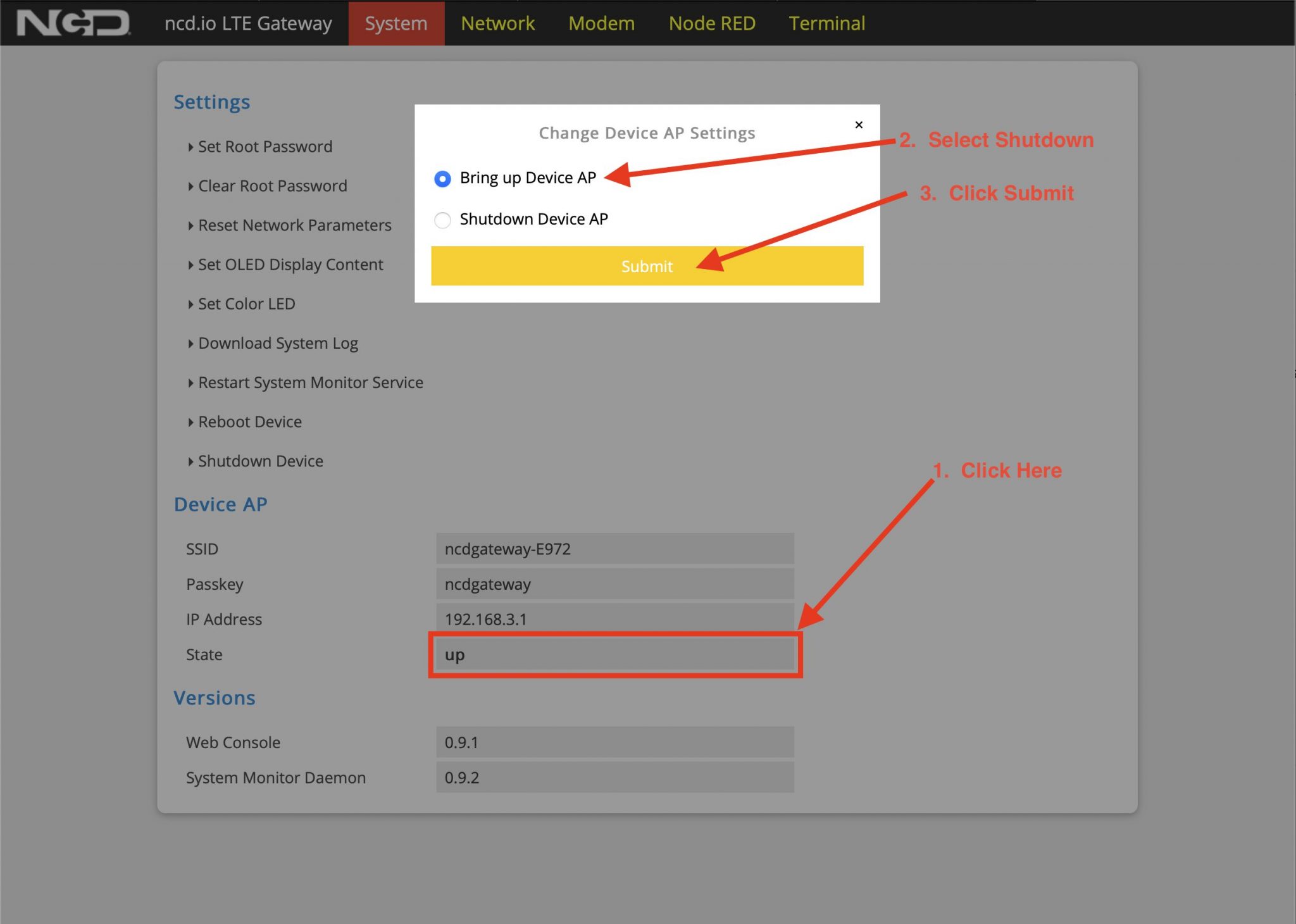
Task: Click the State field showing up
Action: [x=614, y=654]
